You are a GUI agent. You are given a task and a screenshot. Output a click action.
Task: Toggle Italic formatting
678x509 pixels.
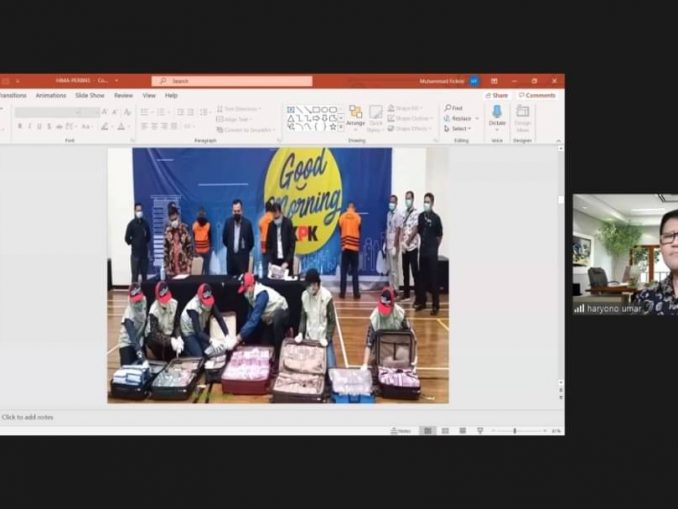click(x=30, y=126)
